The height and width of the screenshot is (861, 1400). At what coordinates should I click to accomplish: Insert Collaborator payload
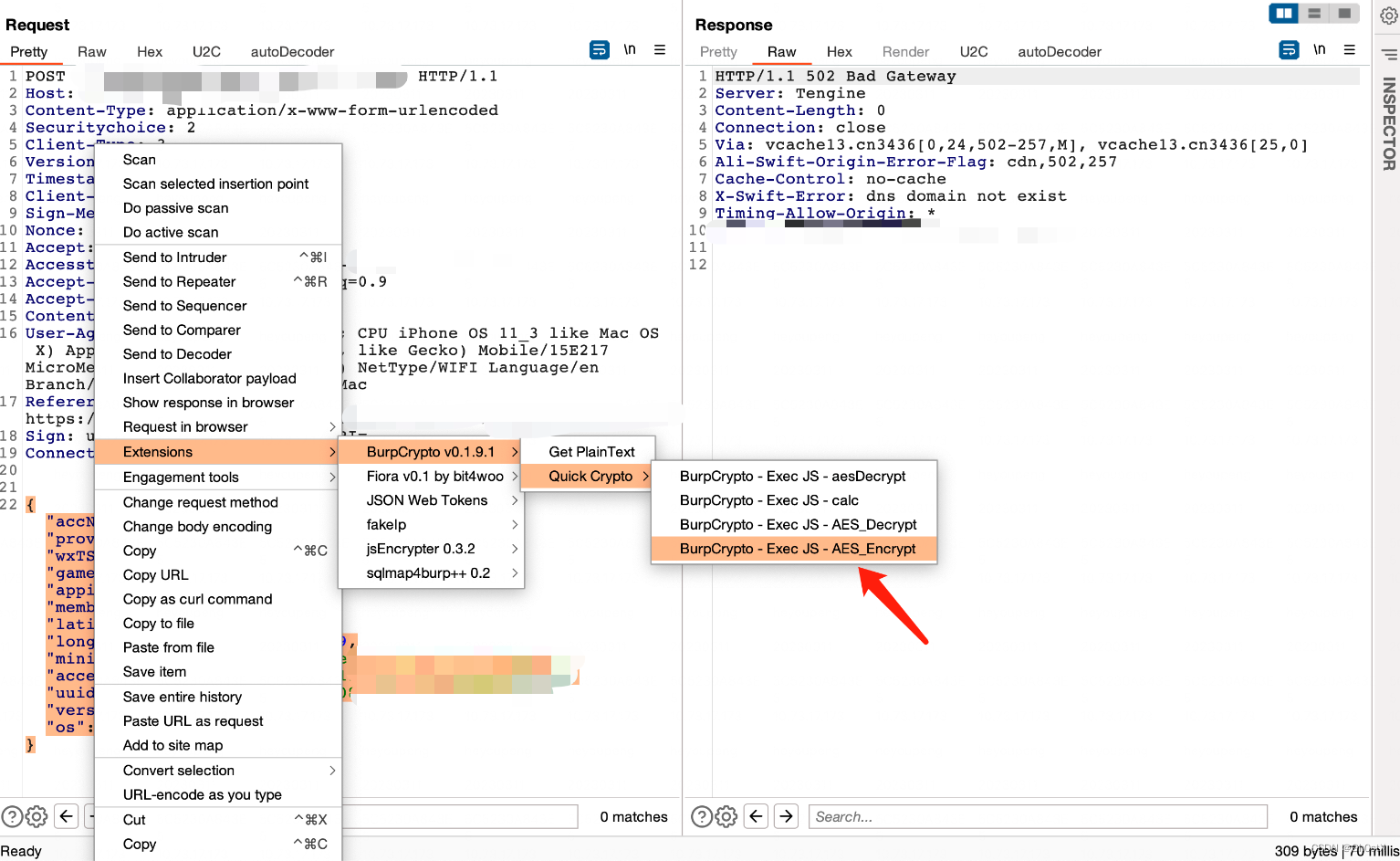tap(218, 378)
